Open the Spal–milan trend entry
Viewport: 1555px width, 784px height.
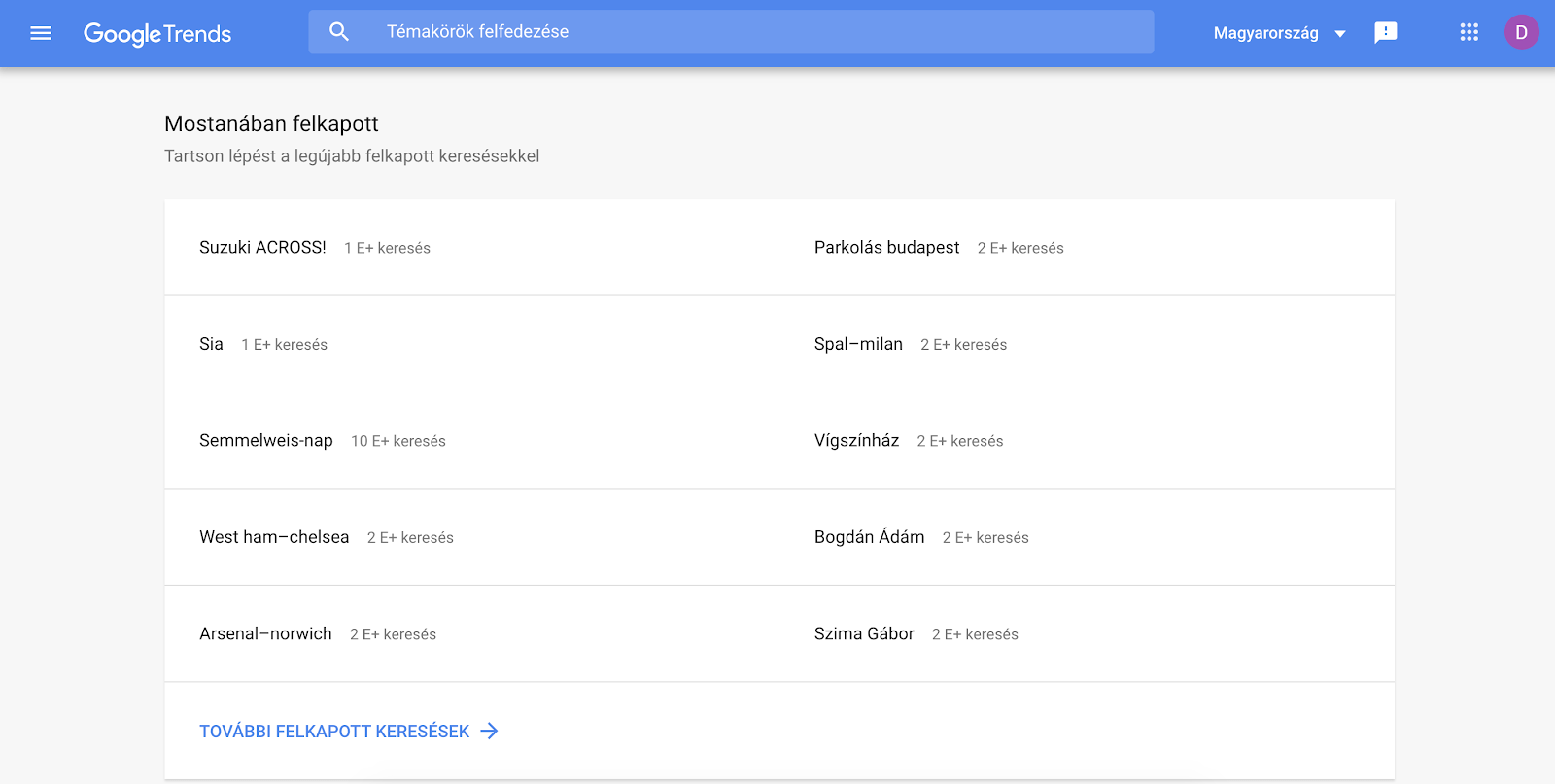858,344
